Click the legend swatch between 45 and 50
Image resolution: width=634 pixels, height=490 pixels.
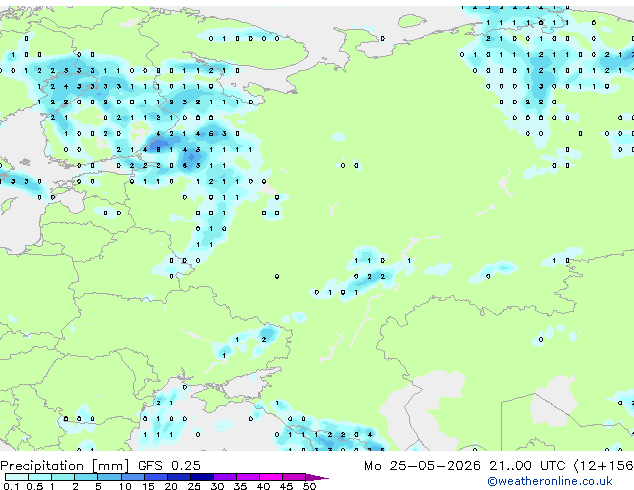294,477
